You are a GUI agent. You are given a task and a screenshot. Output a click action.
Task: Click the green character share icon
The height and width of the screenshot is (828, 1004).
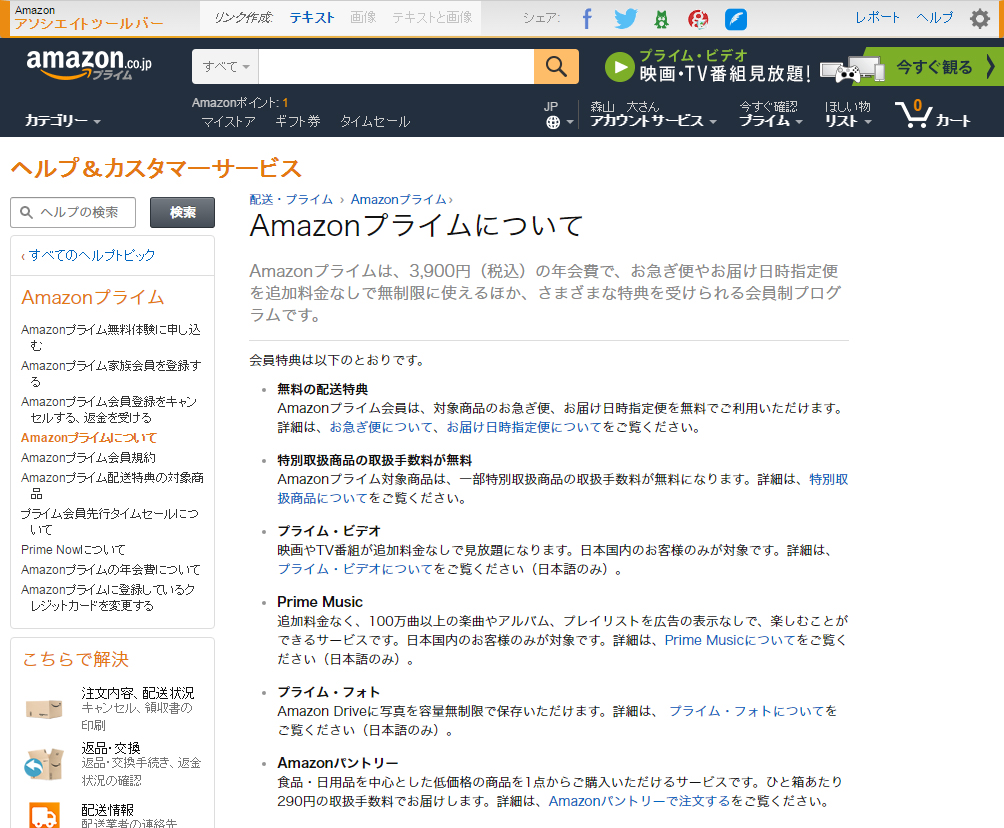(x=661, y=17)
